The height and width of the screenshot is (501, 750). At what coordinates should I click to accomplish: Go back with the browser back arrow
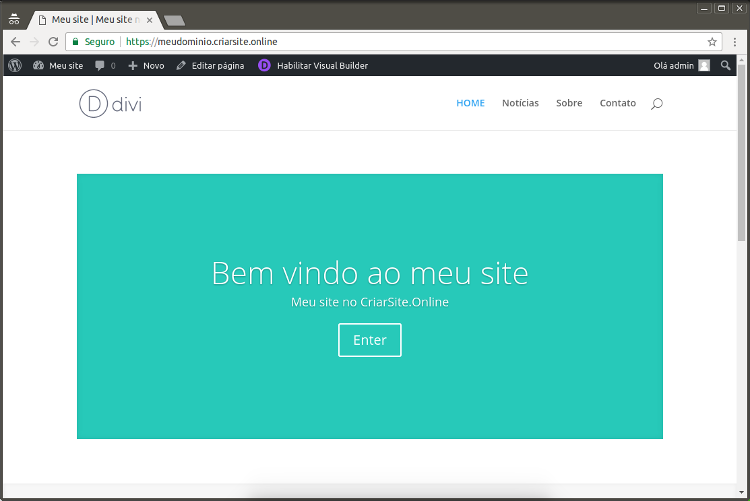pyautogui.click(x=15, y=42)
